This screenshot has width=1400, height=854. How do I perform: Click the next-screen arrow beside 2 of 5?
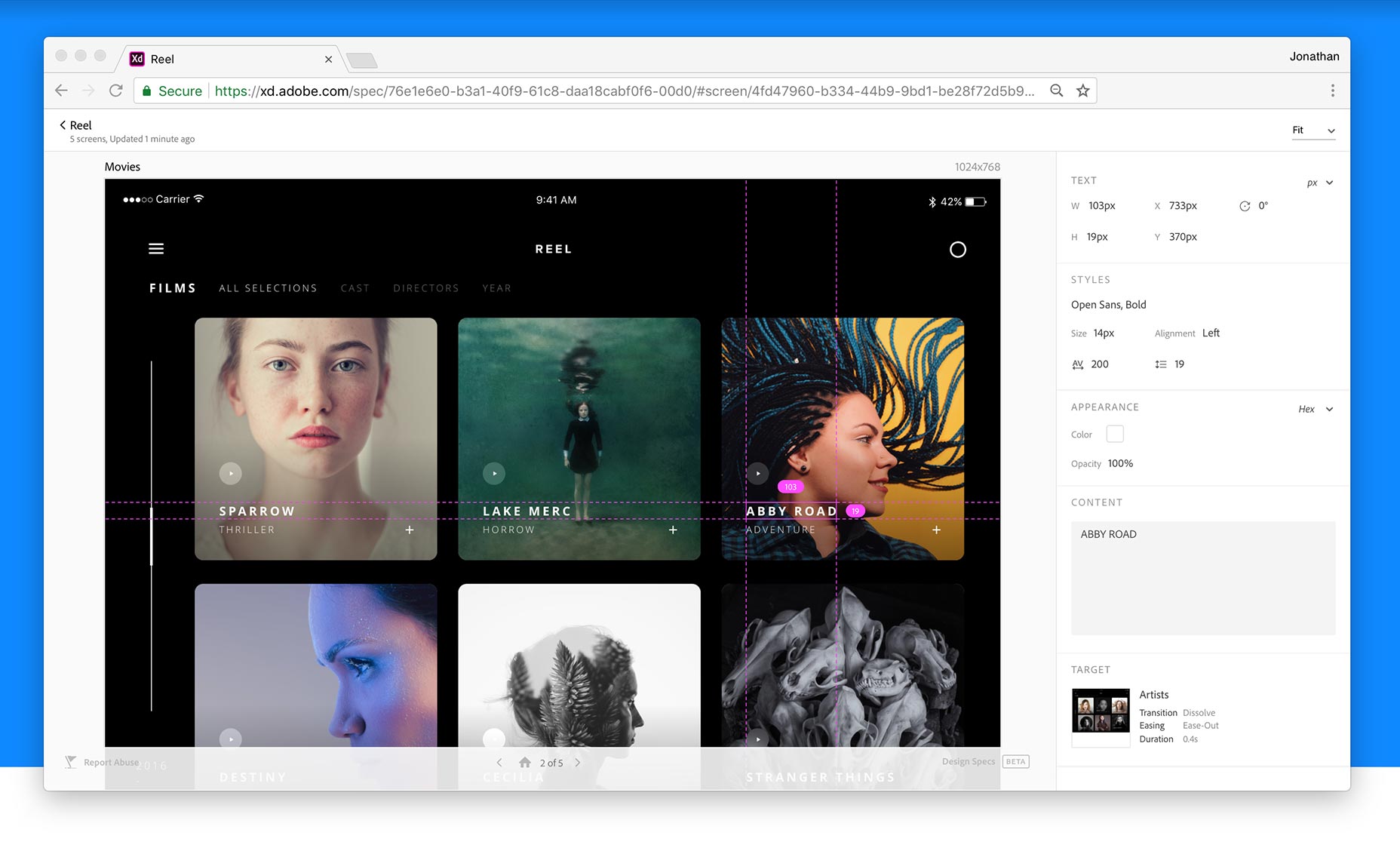(578, 763)
